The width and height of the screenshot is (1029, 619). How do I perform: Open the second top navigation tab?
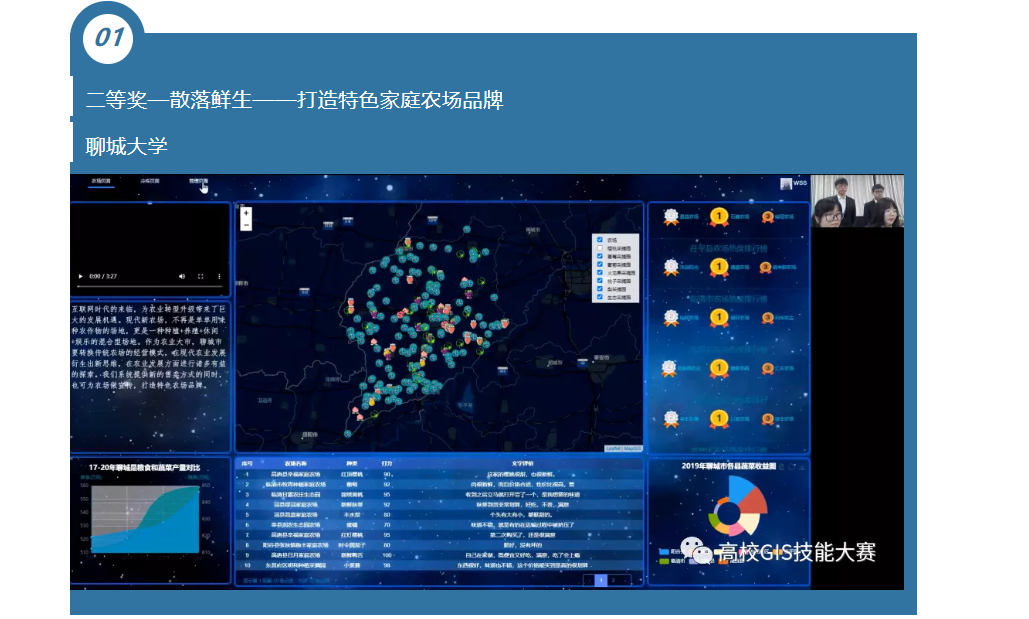(x=149, y=182)
